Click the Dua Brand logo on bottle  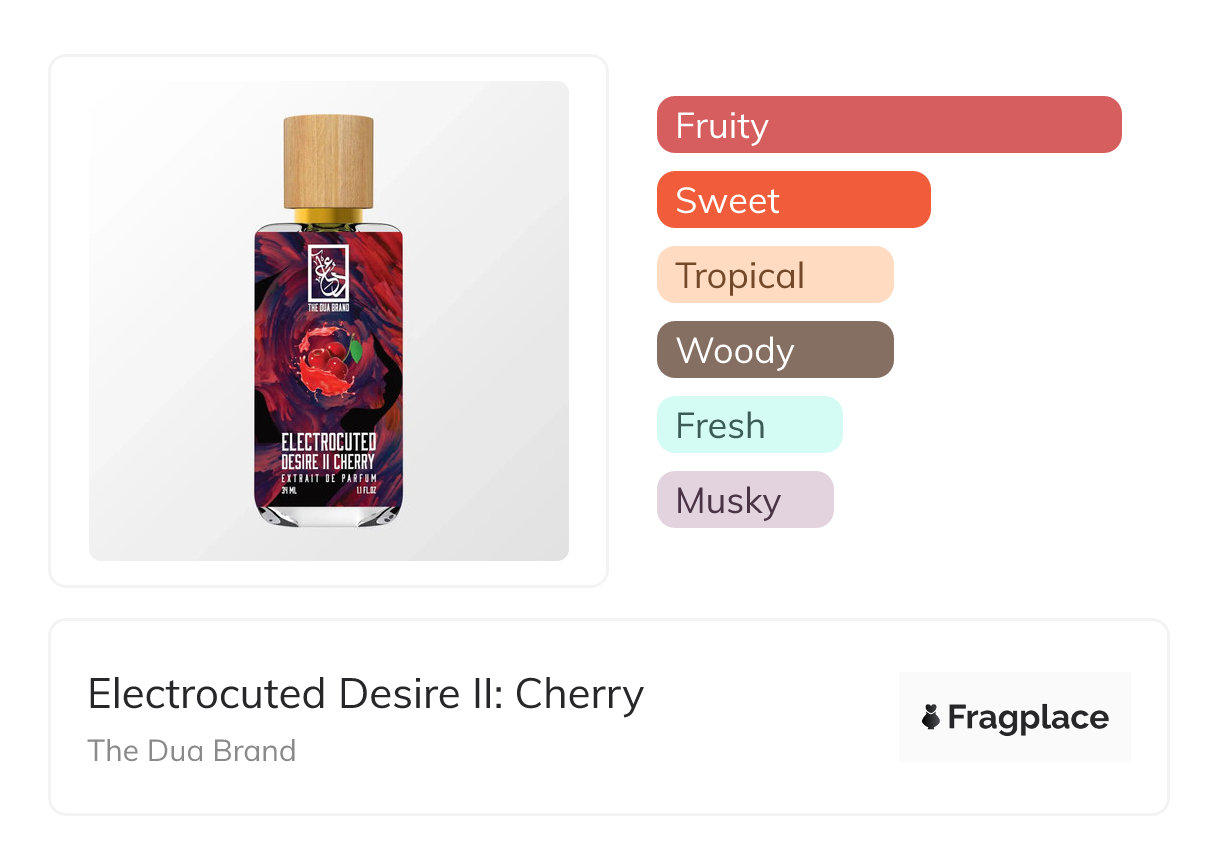coord(328,272)
